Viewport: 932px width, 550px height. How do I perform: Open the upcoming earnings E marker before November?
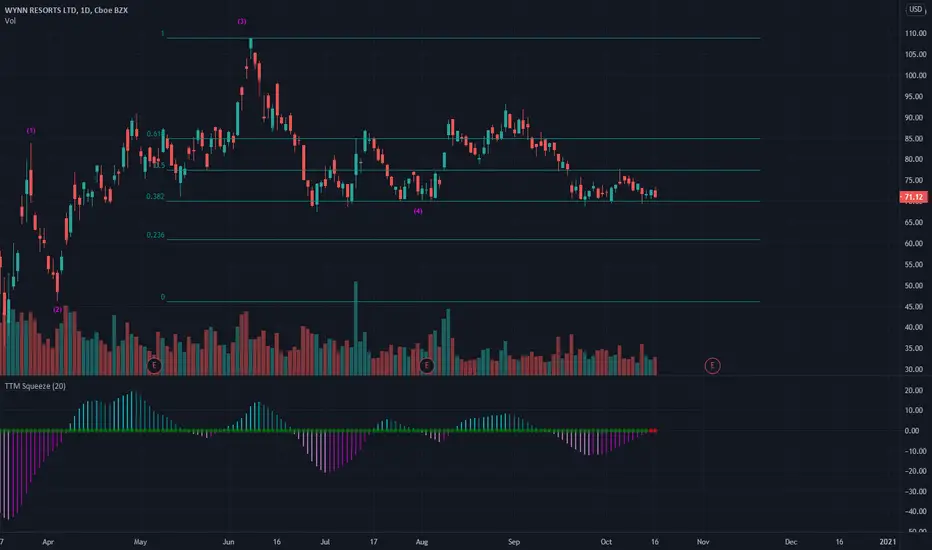pos(712,366)
